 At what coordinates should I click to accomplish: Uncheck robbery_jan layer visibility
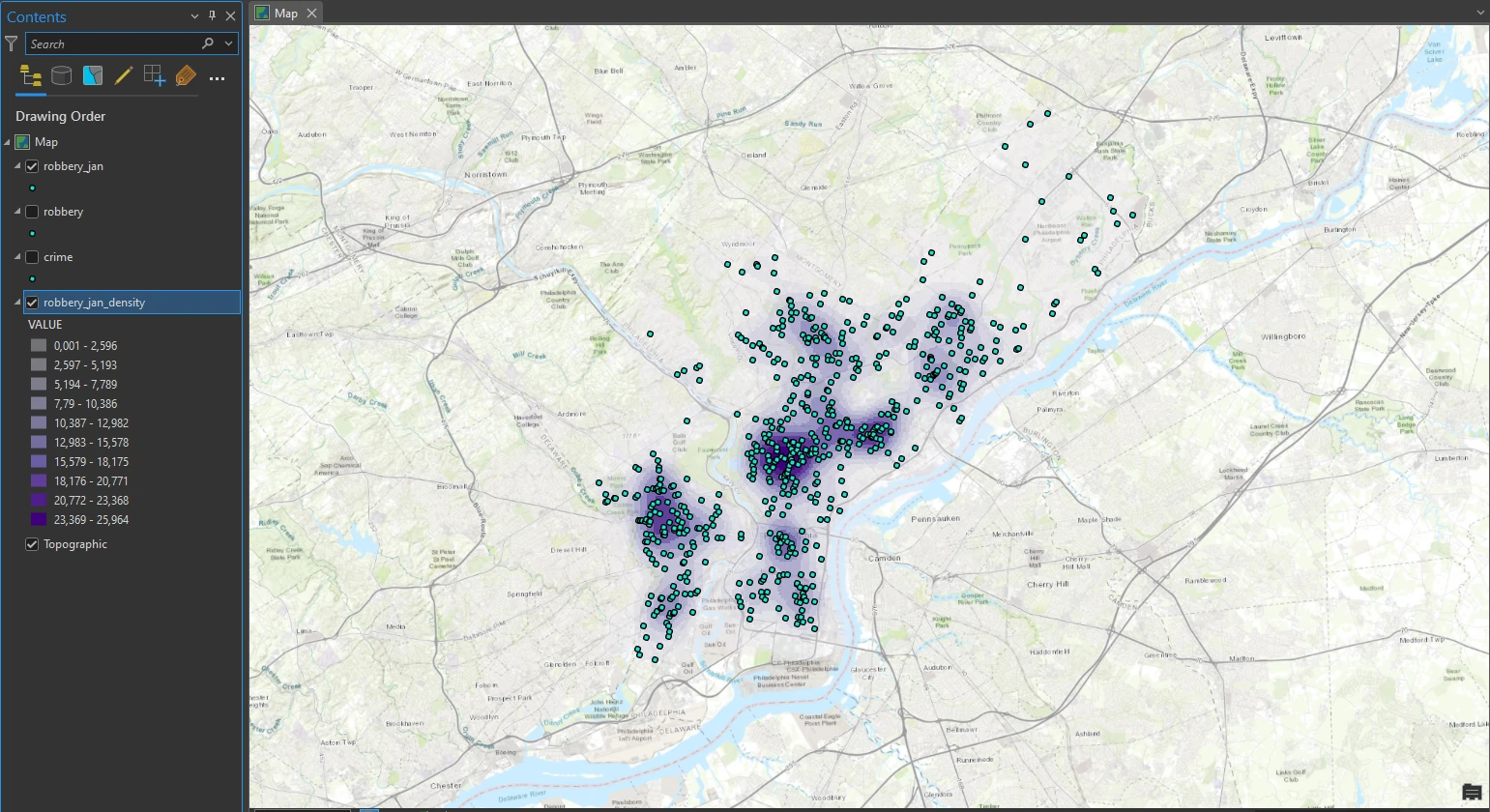tap(32, 166)
